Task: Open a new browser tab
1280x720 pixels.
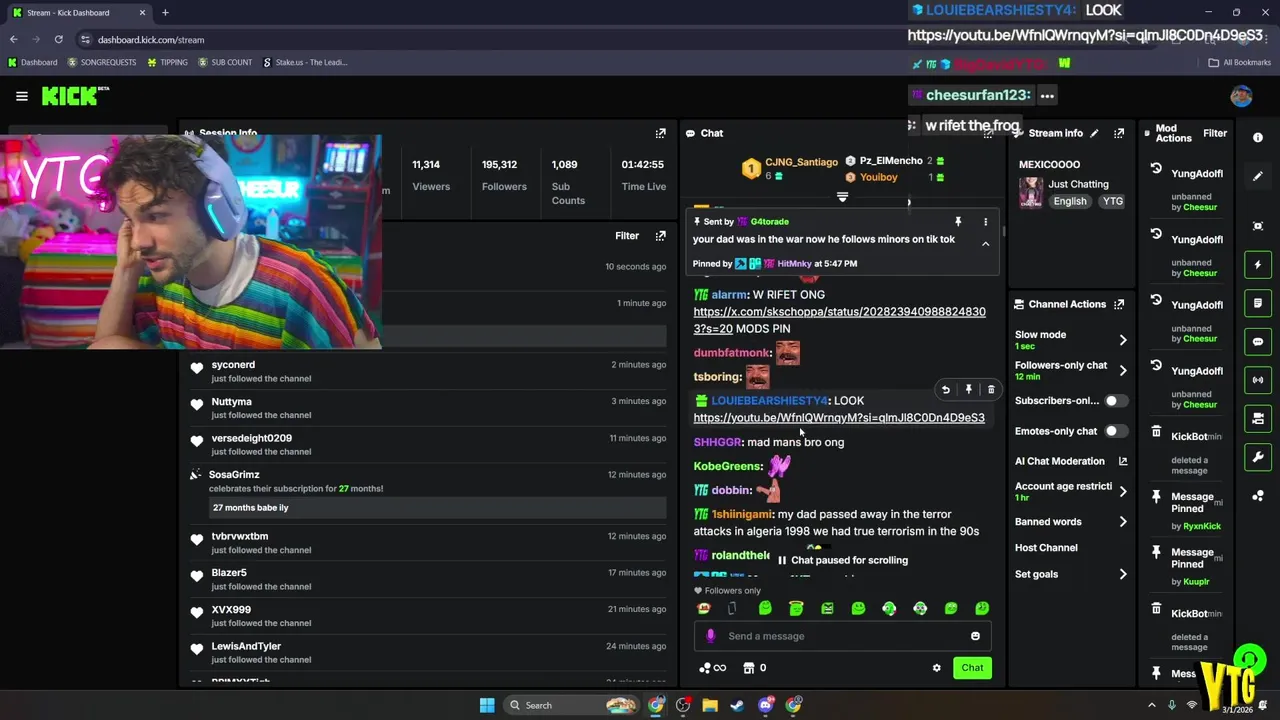Action: [165, 12]
